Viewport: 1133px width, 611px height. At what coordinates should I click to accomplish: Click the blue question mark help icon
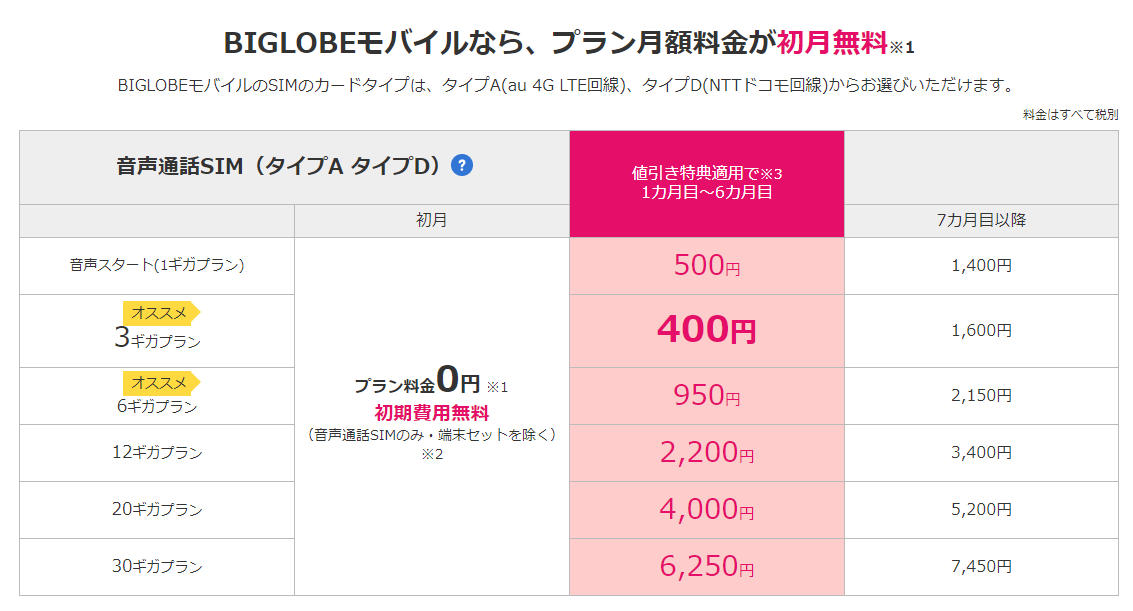coord(462,165)
